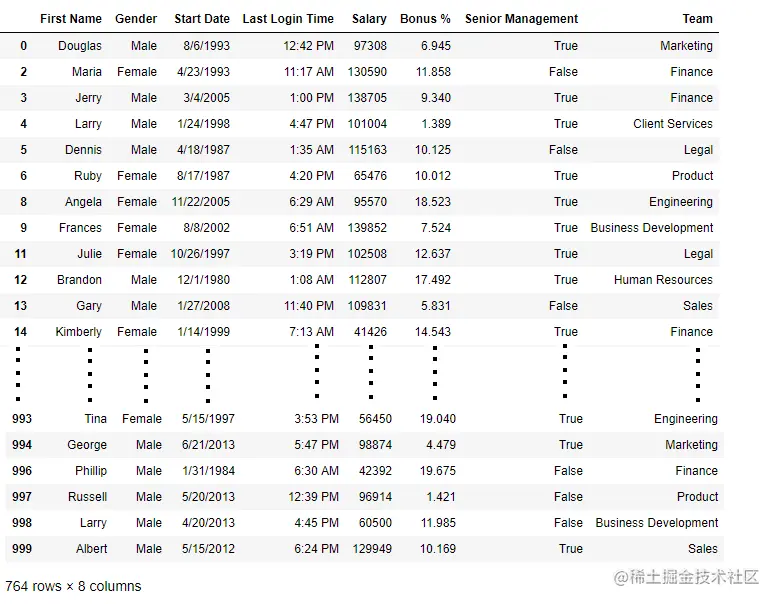Click the name Kimberly
777x604 pixels.
[78, 332]
